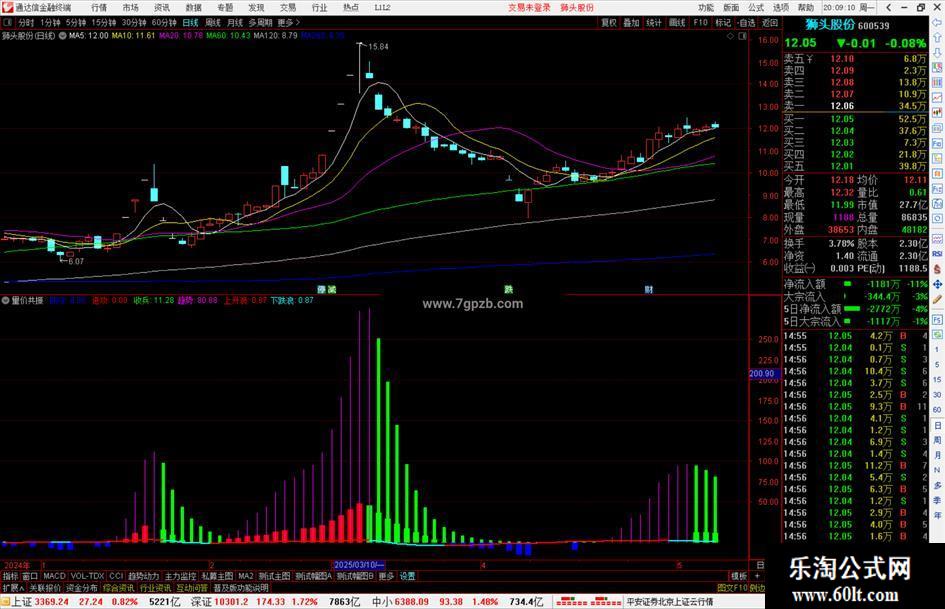Click the RSI icon in right sidebar
The width and height of the screenshot is (945, 609).
(x=937, y=254)
